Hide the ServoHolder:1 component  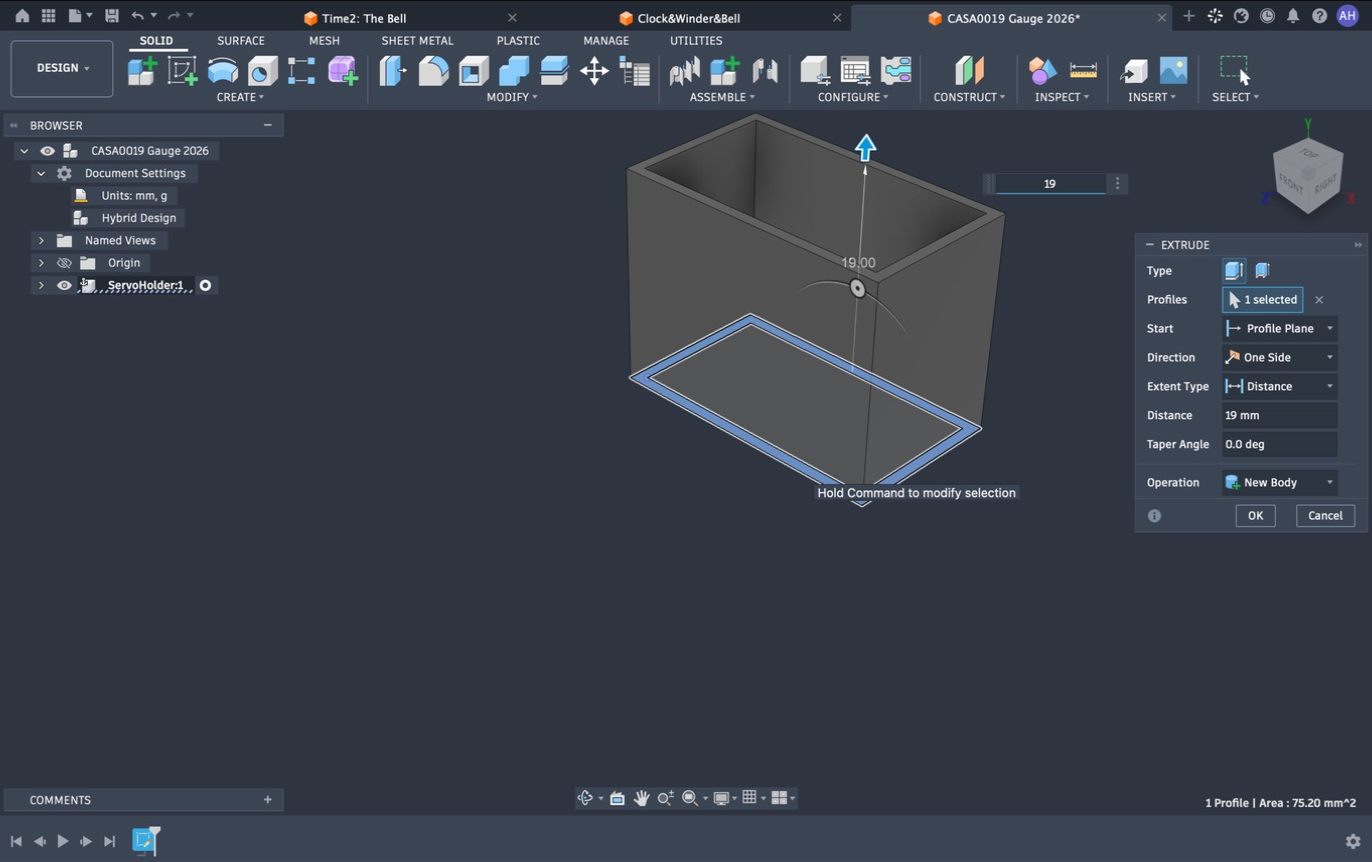pyautogui.click(x=64, y=286)
